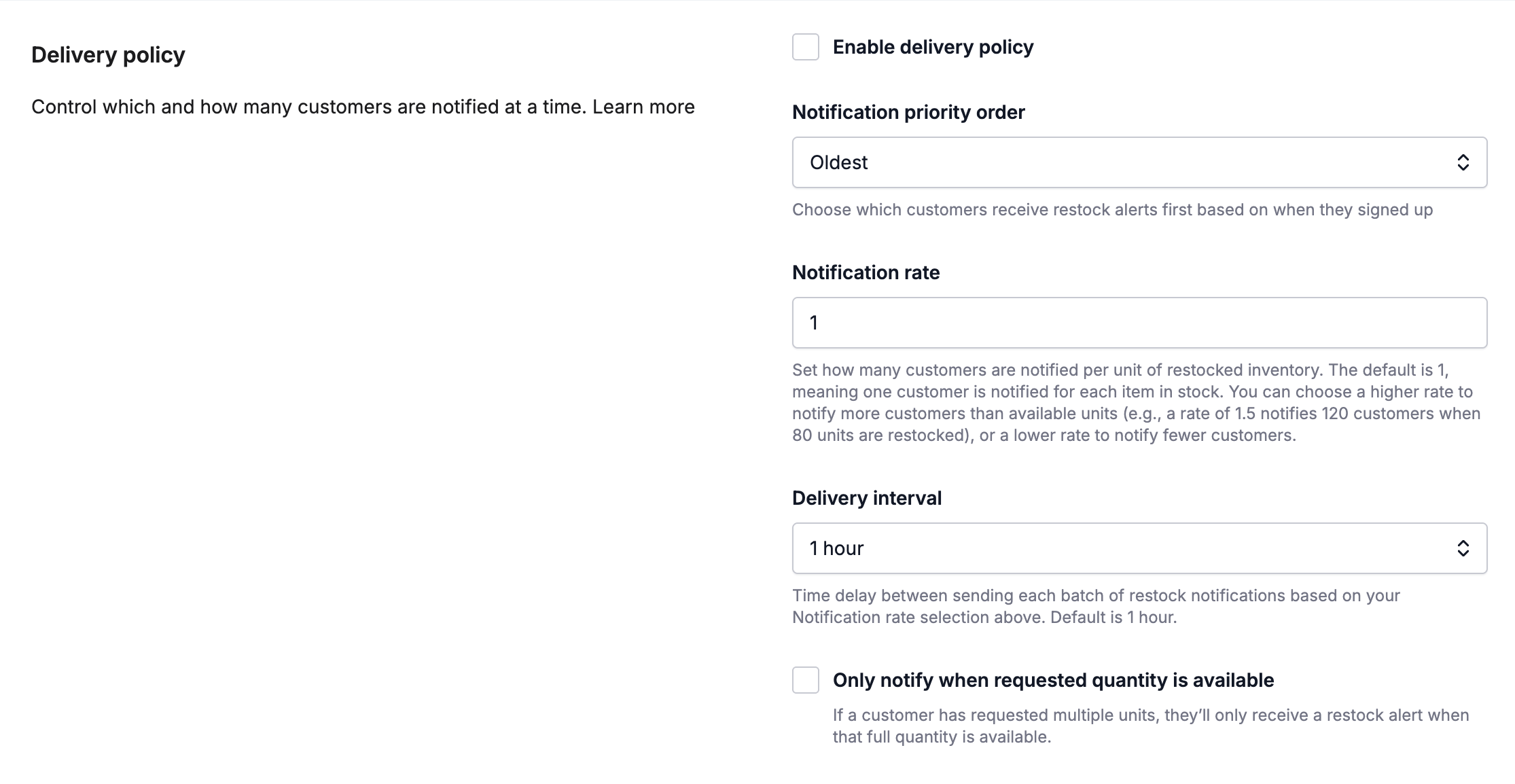Click the Notification rate field label
The height and width of the screenshot is (784, 1515).
coord(866,272)
